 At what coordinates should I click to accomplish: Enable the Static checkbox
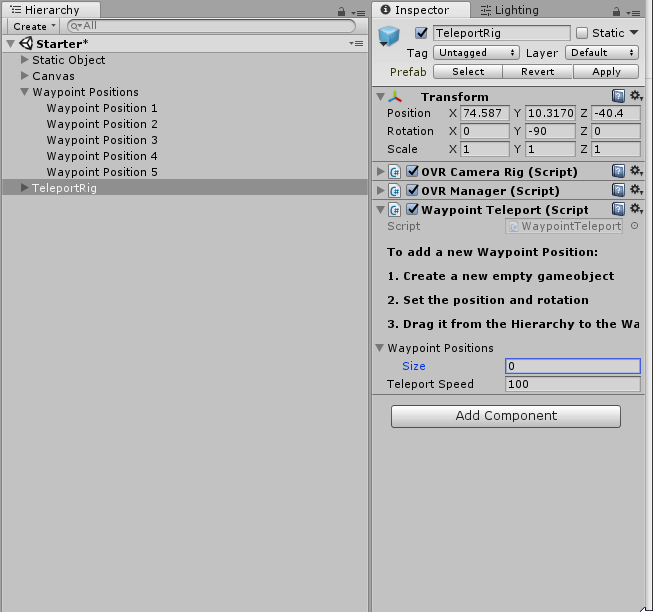click(x=582, y=33)
